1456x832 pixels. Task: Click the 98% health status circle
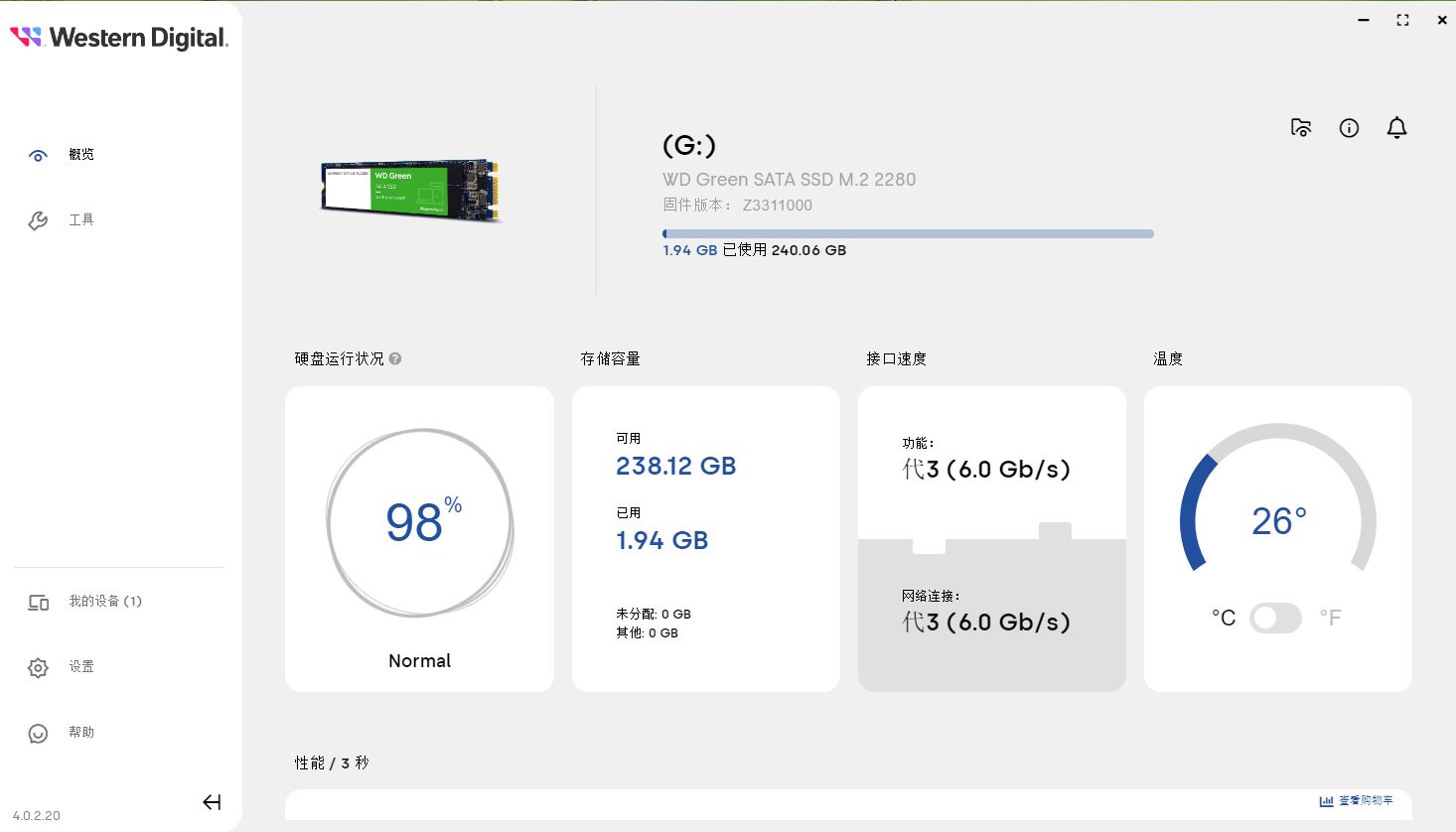click(x=420, y=522)
